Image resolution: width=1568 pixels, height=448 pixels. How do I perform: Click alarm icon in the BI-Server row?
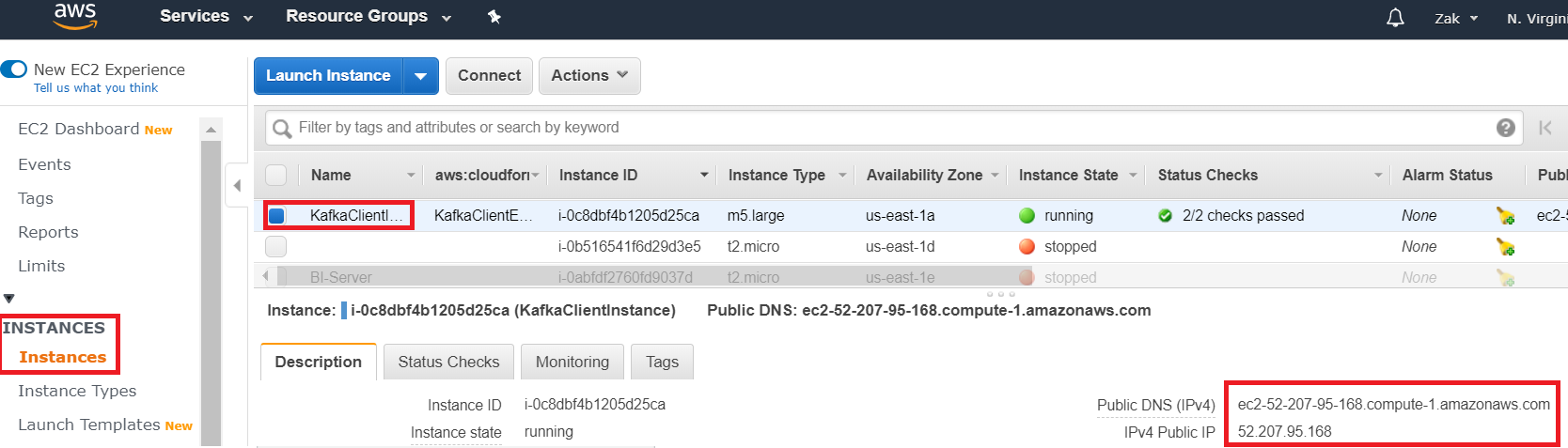point(1505,278)
